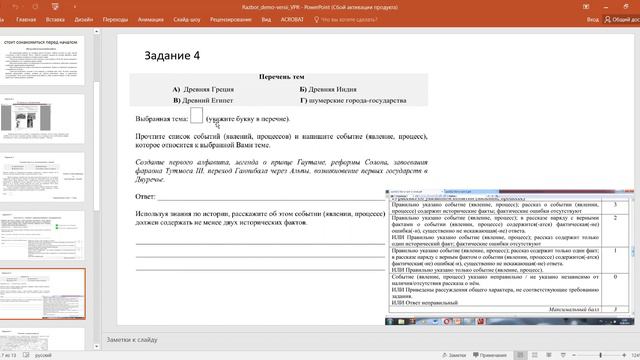640x360 pixels.
Task: Select the slide thumbnail with the photo images
Action: tap(42, 119)
